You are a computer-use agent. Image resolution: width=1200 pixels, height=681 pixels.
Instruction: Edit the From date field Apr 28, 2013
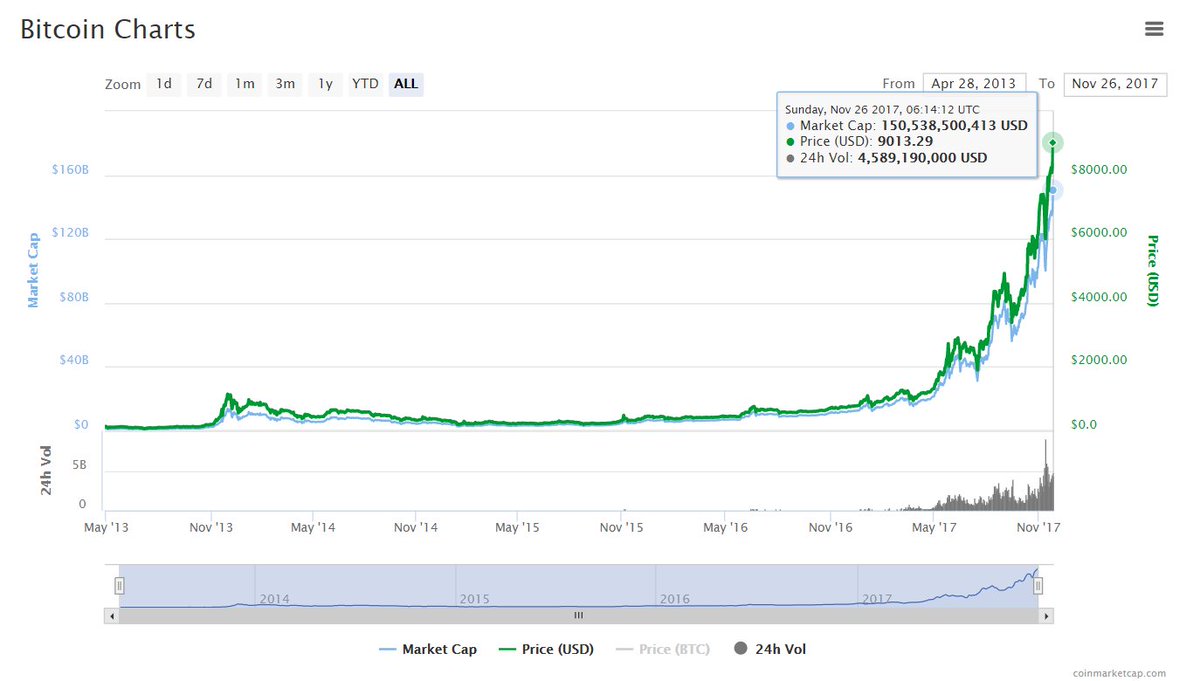(975, 84)
